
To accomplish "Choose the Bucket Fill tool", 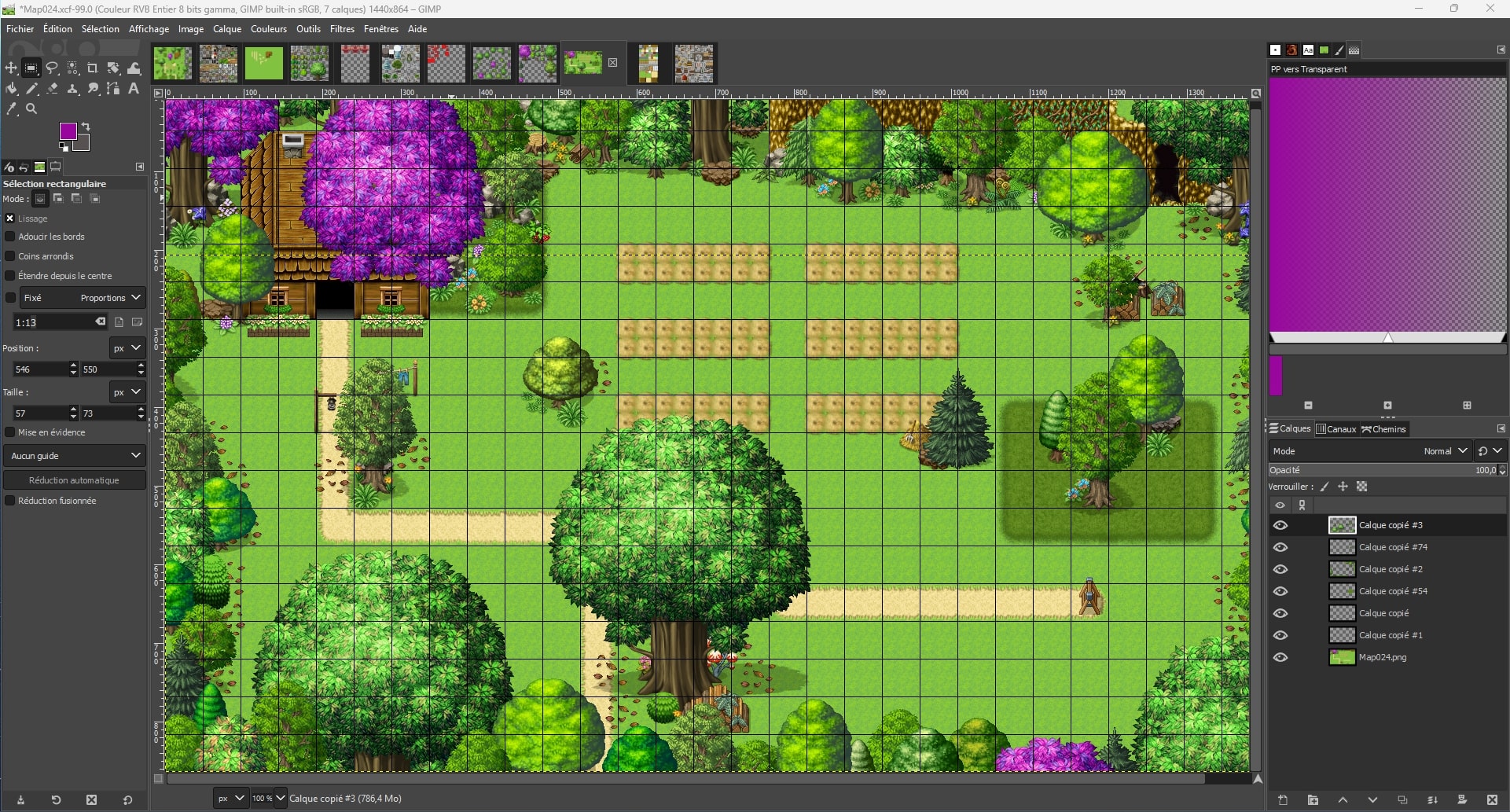I will coord(11,89).
